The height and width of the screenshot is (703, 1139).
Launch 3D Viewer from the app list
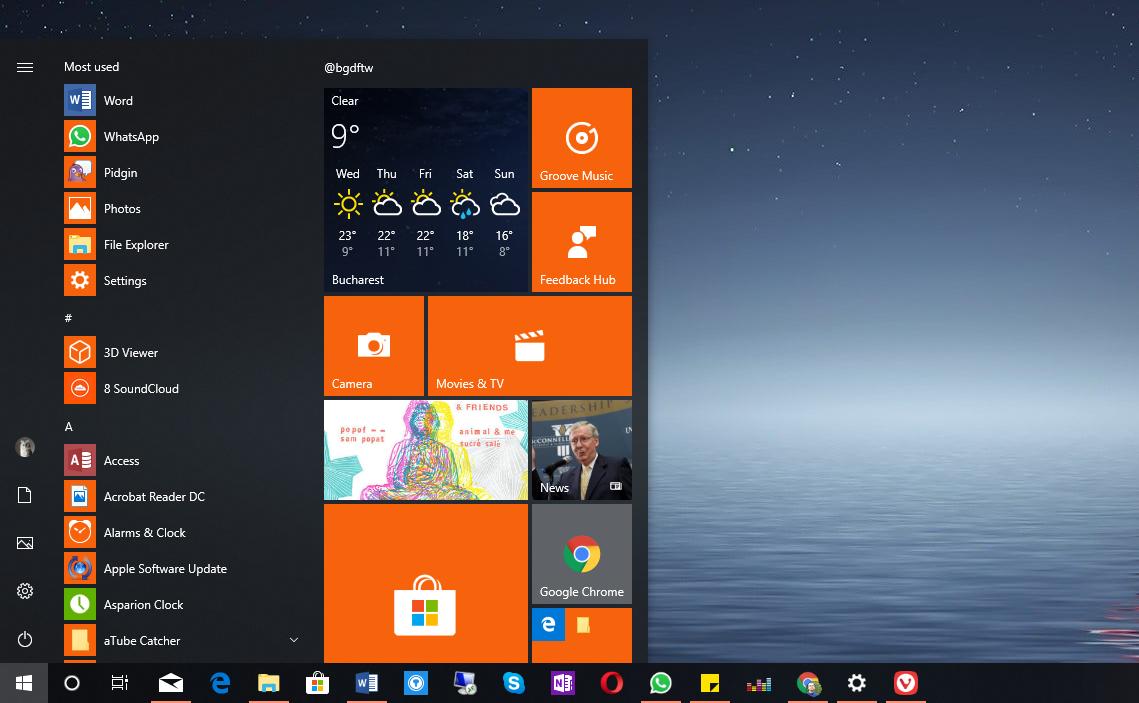pos(182,352)
